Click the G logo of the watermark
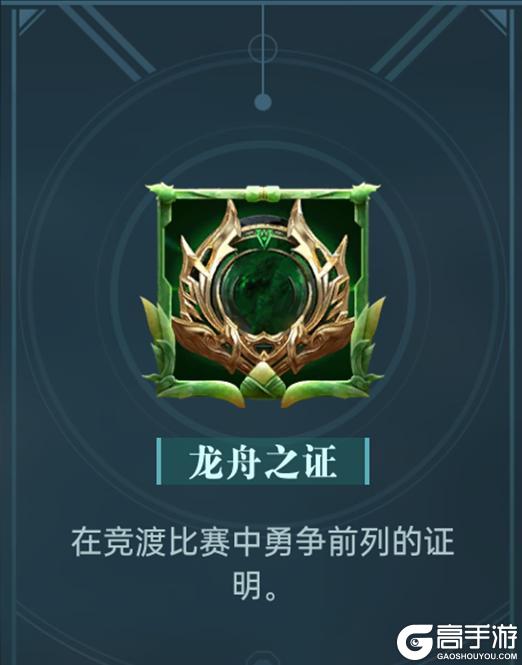This screenshot has width=522, height=665. [414, 642]
